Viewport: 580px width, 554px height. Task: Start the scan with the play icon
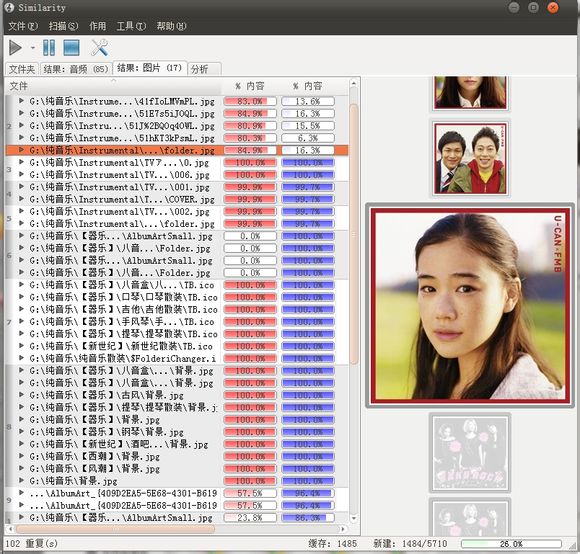point(16,48)
